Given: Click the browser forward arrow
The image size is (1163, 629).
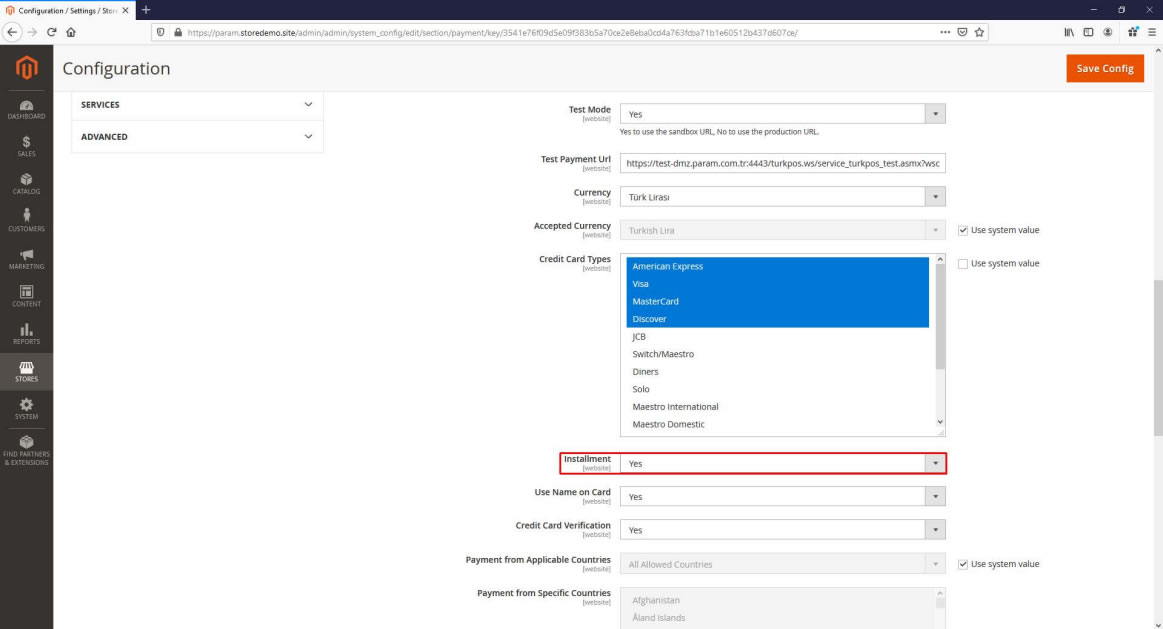Looking at the screenshot, I should pos(32,32).
